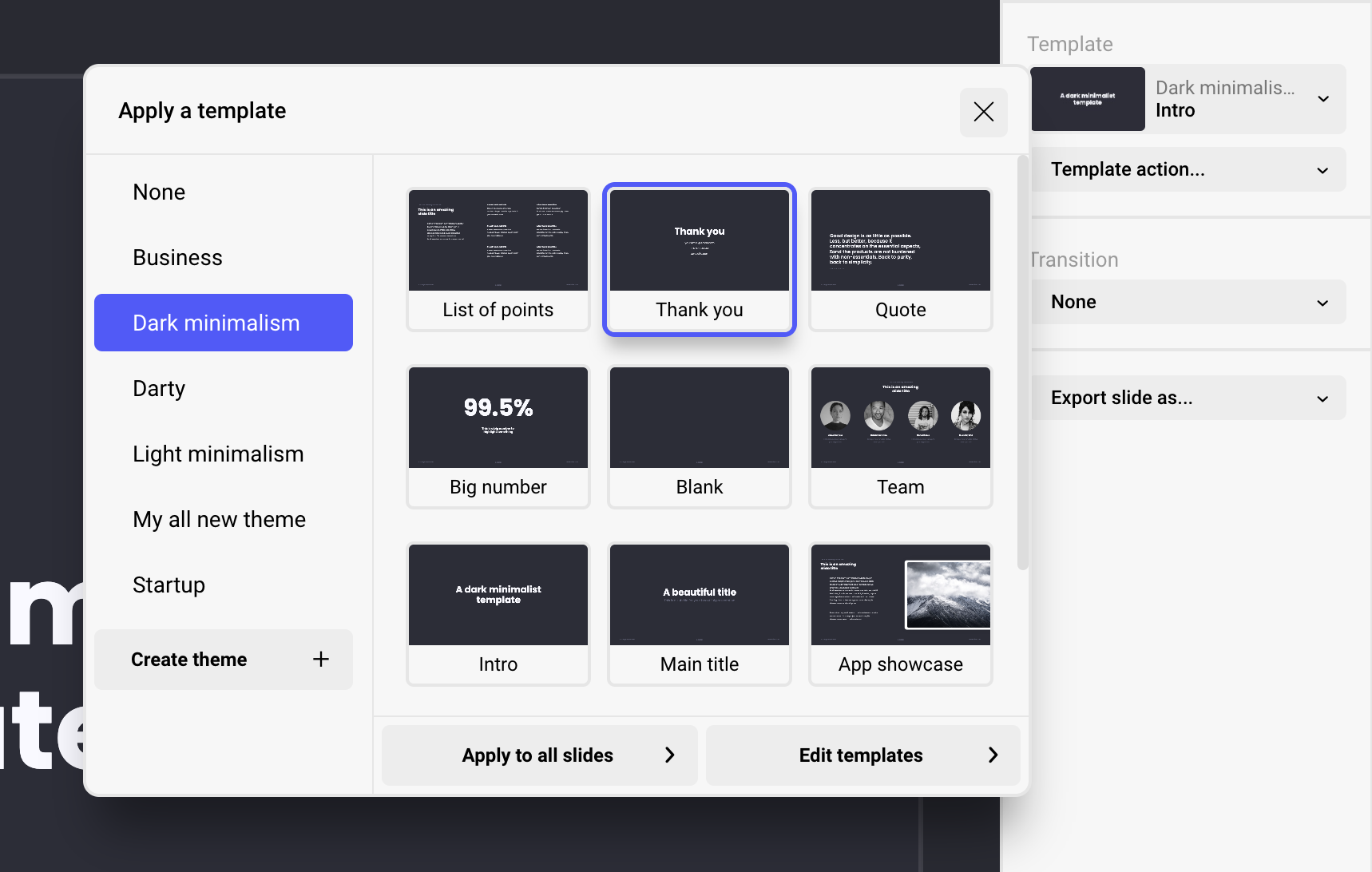Expand the Template action dropdown
This screenshot has width=1372, height=872.
pos(1188,169)
